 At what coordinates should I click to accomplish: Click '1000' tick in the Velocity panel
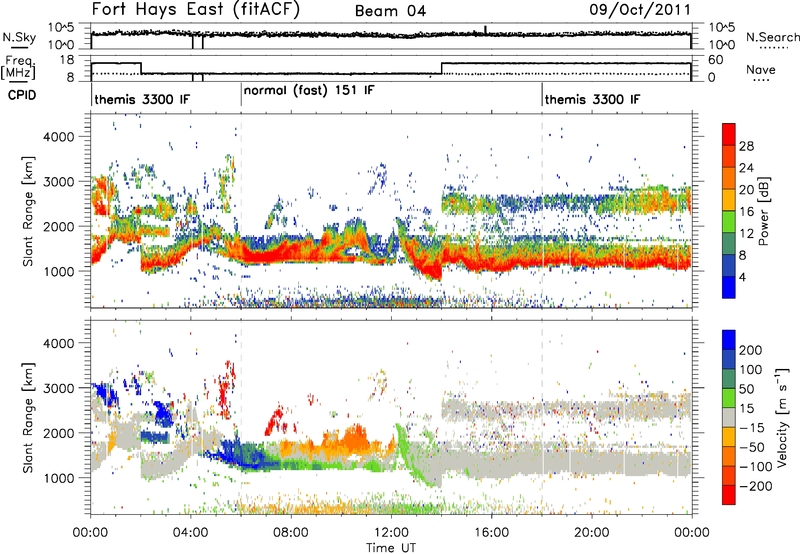click(59, 478)
